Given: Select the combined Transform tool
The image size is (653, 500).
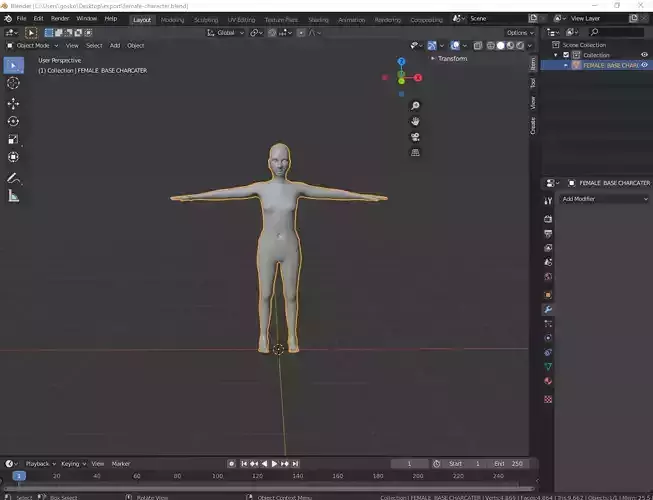Looking at the screenshot, I should [13, 157].
